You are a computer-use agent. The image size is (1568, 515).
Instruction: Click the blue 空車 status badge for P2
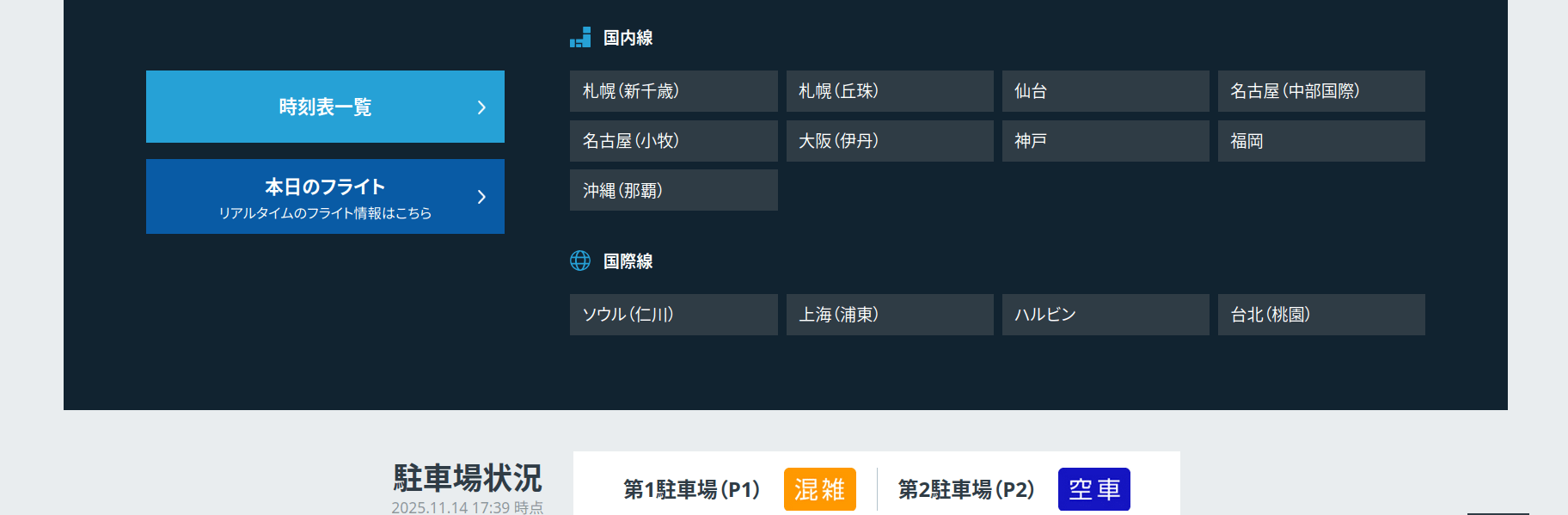point(1093,489)
